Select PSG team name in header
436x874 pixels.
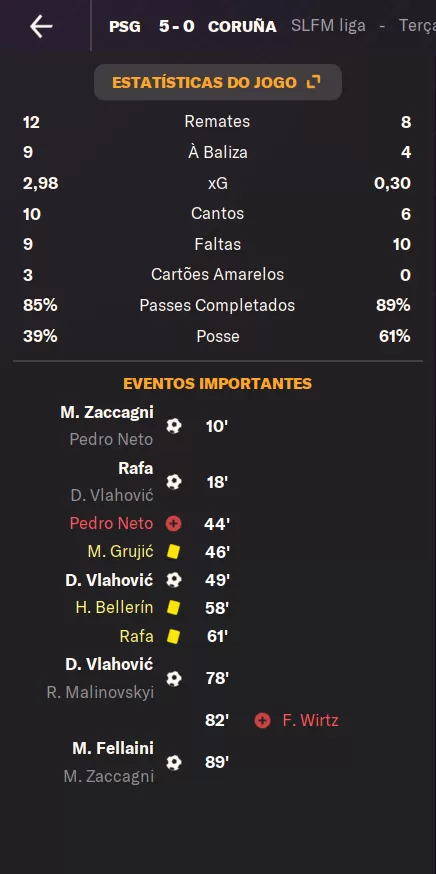[x=125, y=26]
